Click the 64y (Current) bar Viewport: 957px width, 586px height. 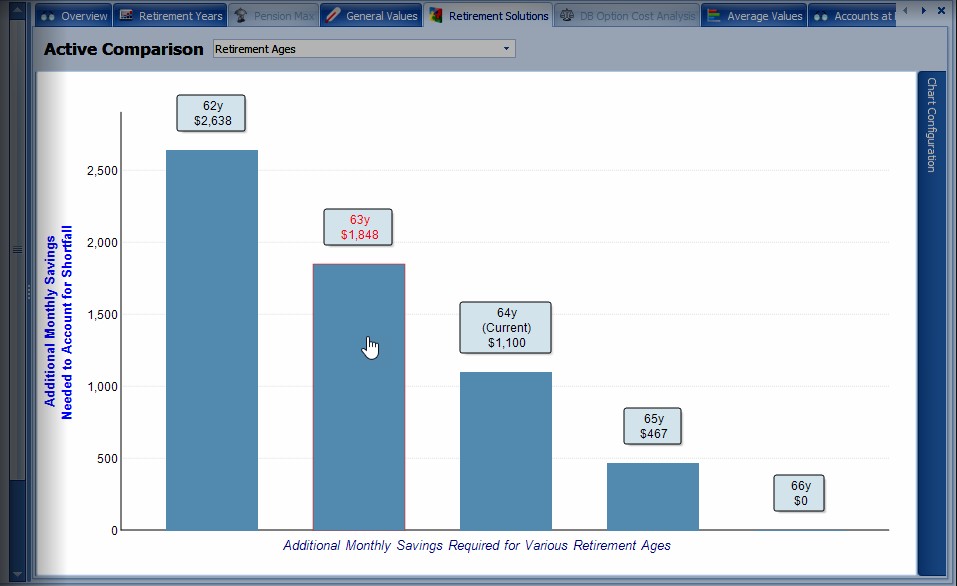(506, 450)
